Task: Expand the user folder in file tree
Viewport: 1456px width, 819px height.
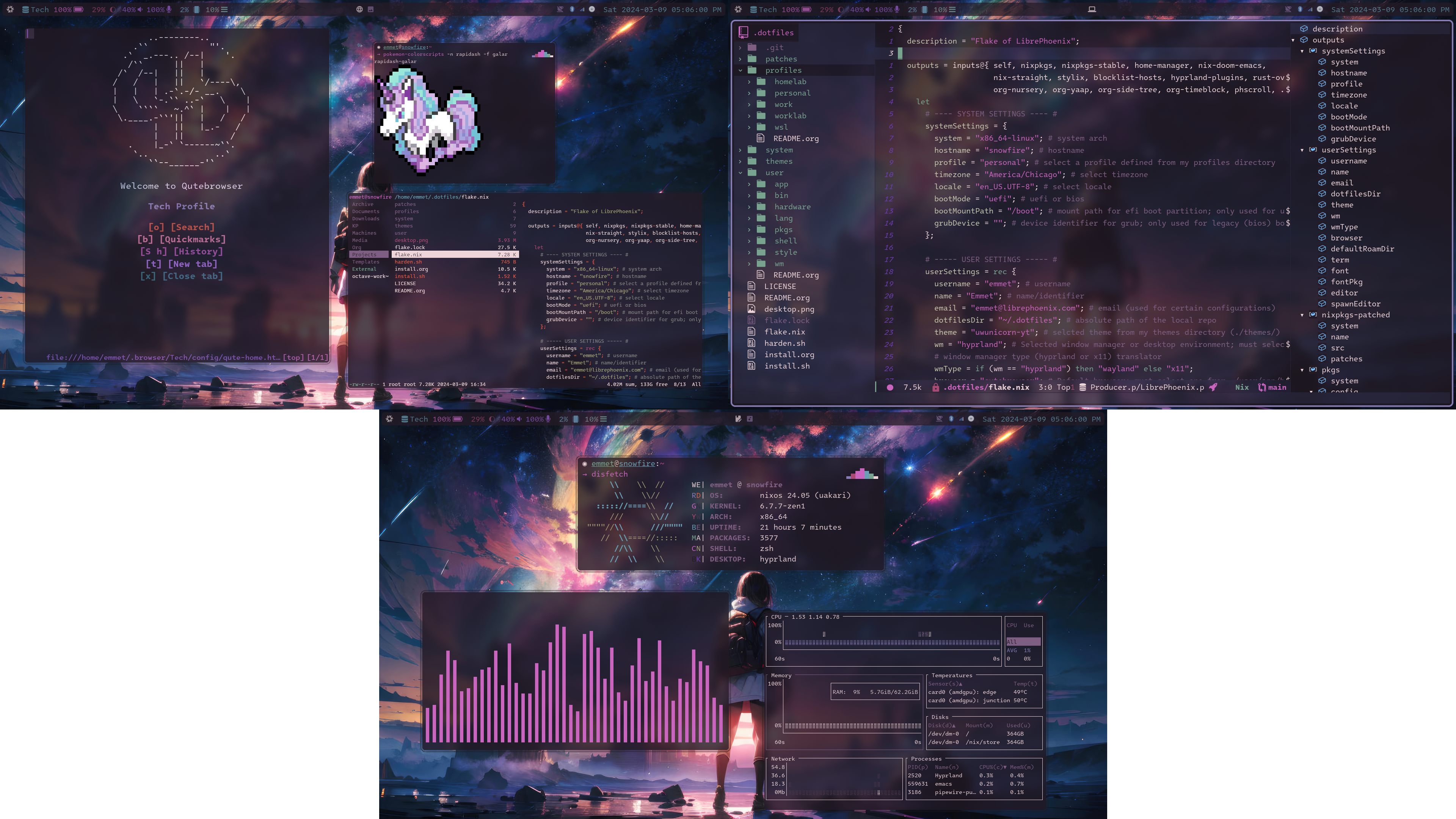Action: pyautogui.click(x=740, y=172)
